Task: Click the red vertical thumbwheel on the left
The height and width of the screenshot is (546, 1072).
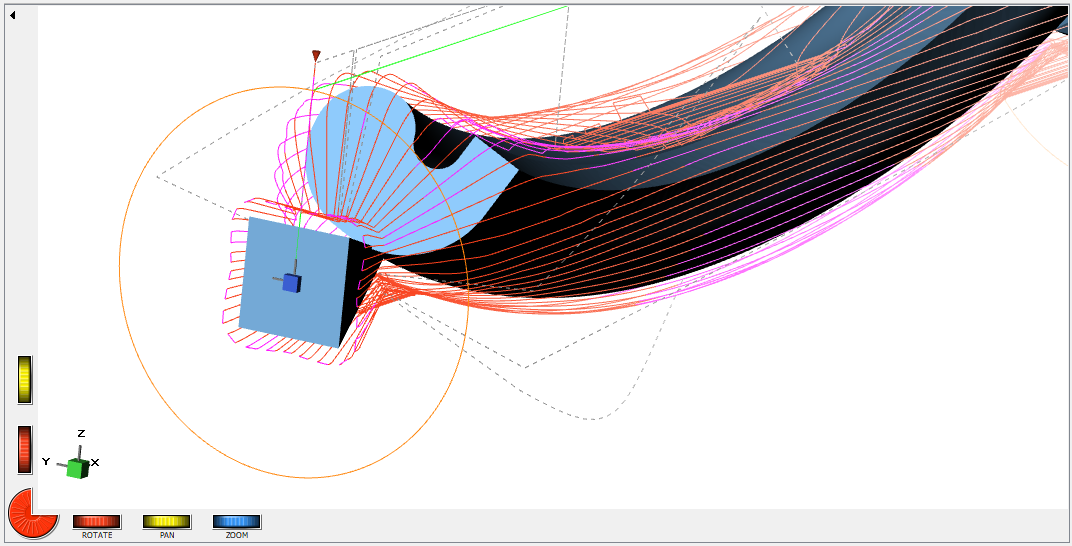Action: tap(25, 450)
